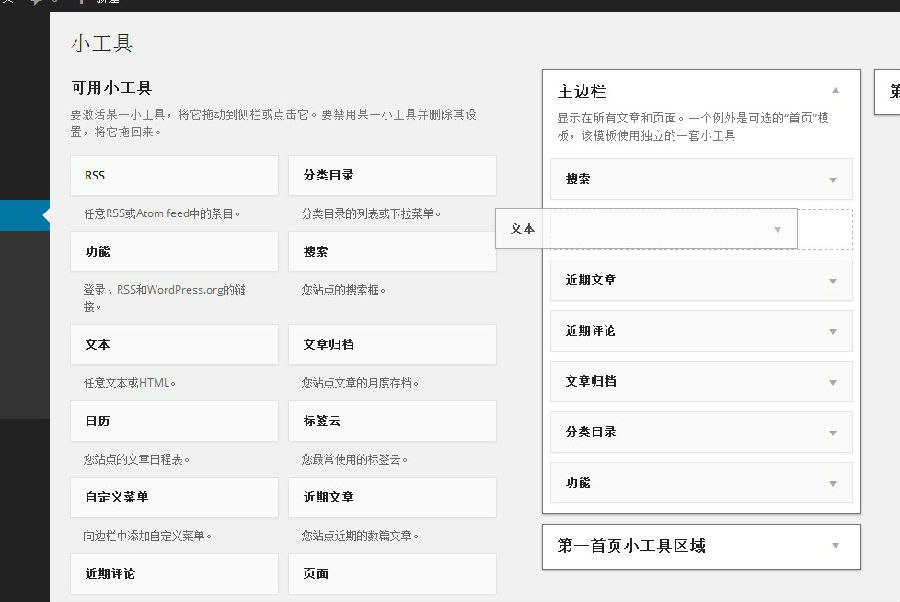Choose the 功能 widget from available widgets
This screenshot has width=900, height=602.
point(174,252)
